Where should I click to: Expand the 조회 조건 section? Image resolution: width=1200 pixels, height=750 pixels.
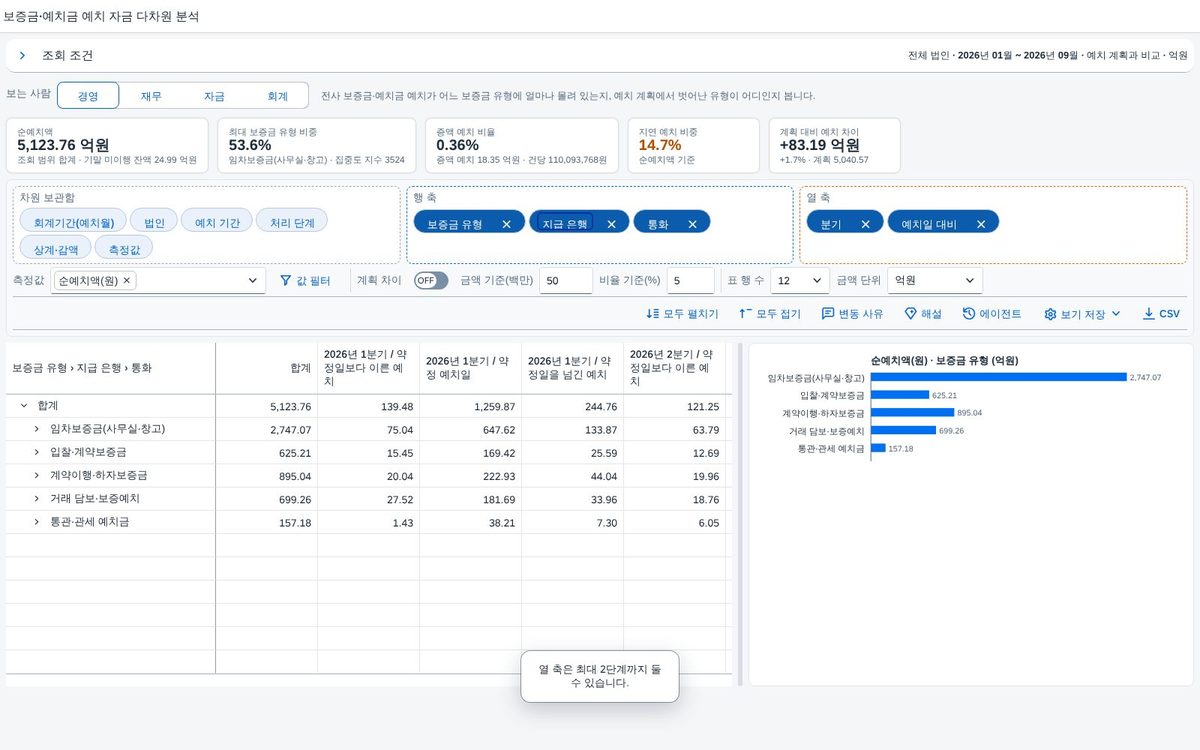pos(22,56)
